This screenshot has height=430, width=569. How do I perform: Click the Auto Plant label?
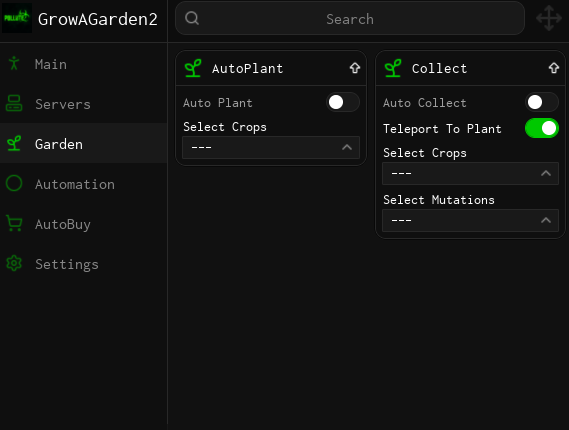[218, 103]
